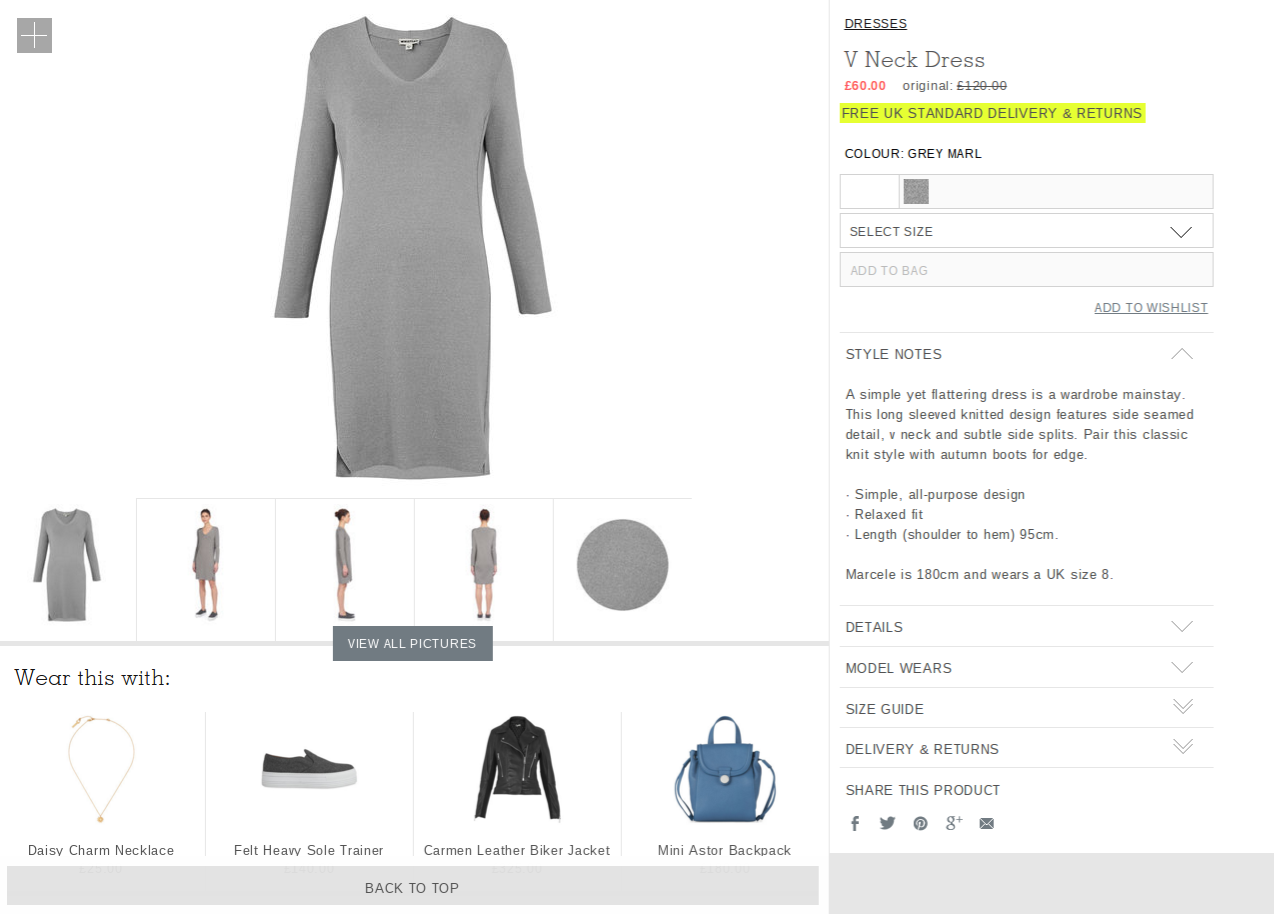Share product on Pinterest
This screenshot has width=1274, height=914.
[920, 823]
